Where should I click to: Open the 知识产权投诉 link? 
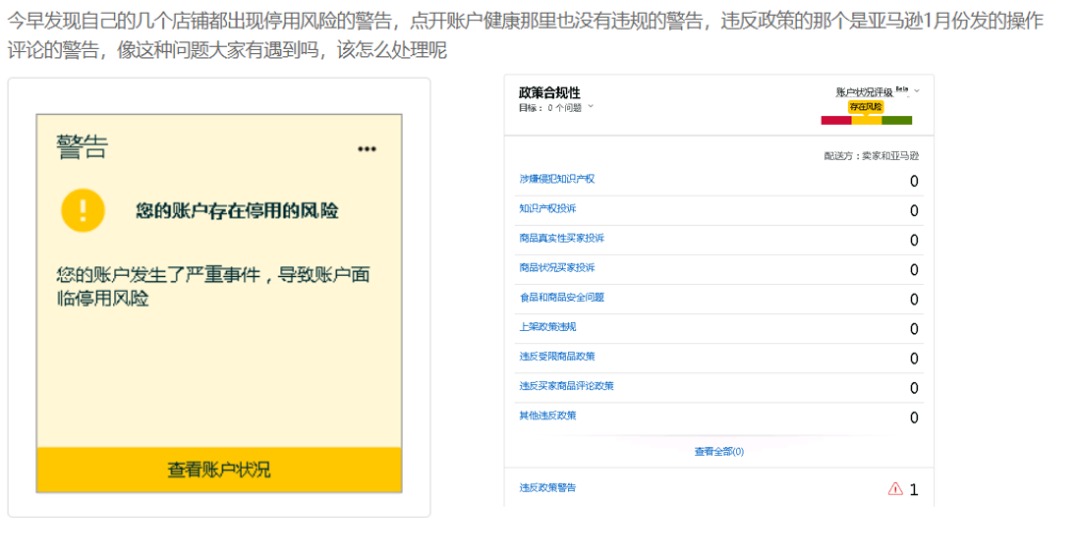pyautogui.click(x=547, y=208)
